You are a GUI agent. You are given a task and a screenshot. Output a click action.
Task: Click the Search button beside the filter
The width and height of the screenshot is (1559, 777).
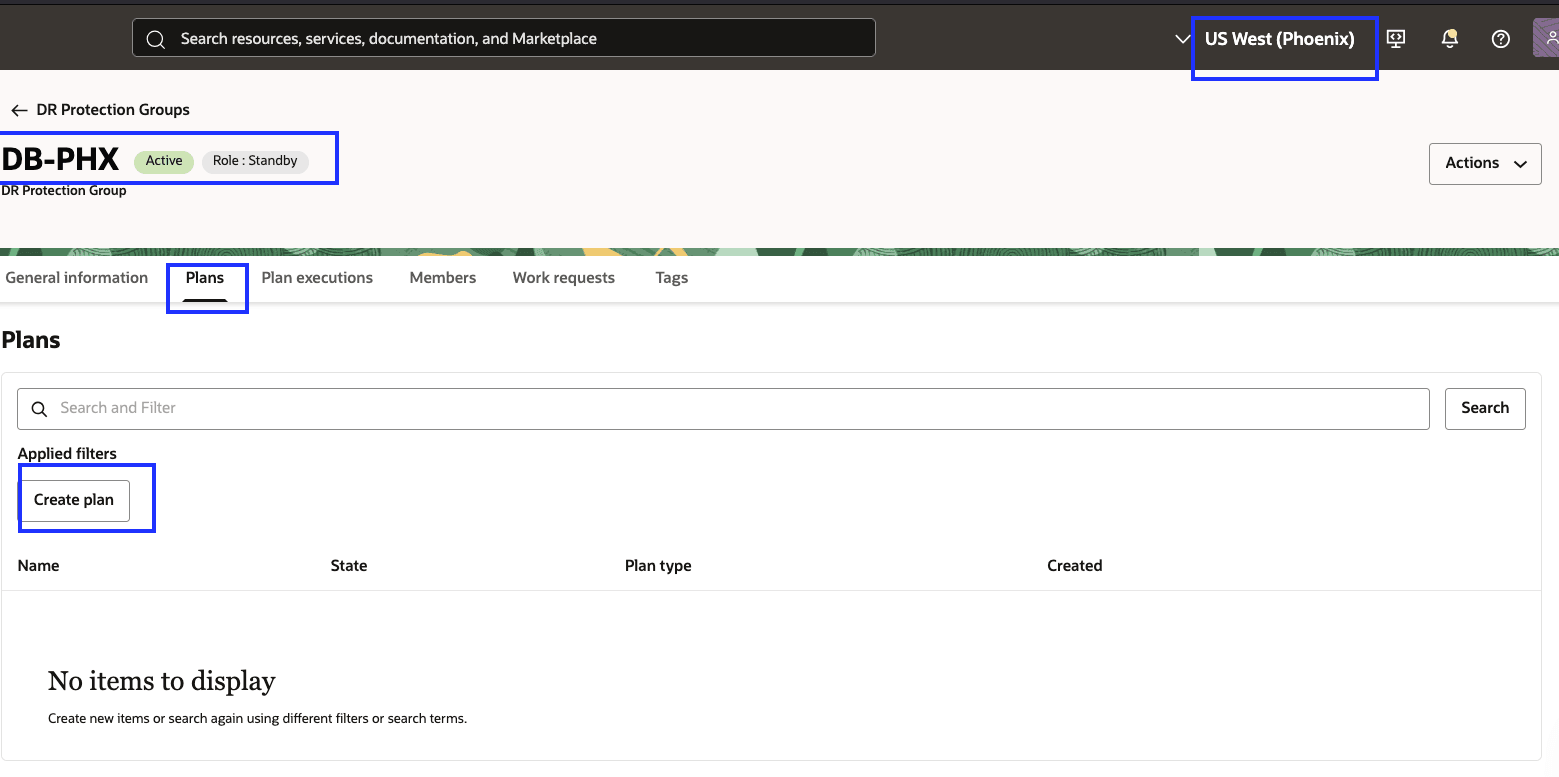click(1485, 408)
